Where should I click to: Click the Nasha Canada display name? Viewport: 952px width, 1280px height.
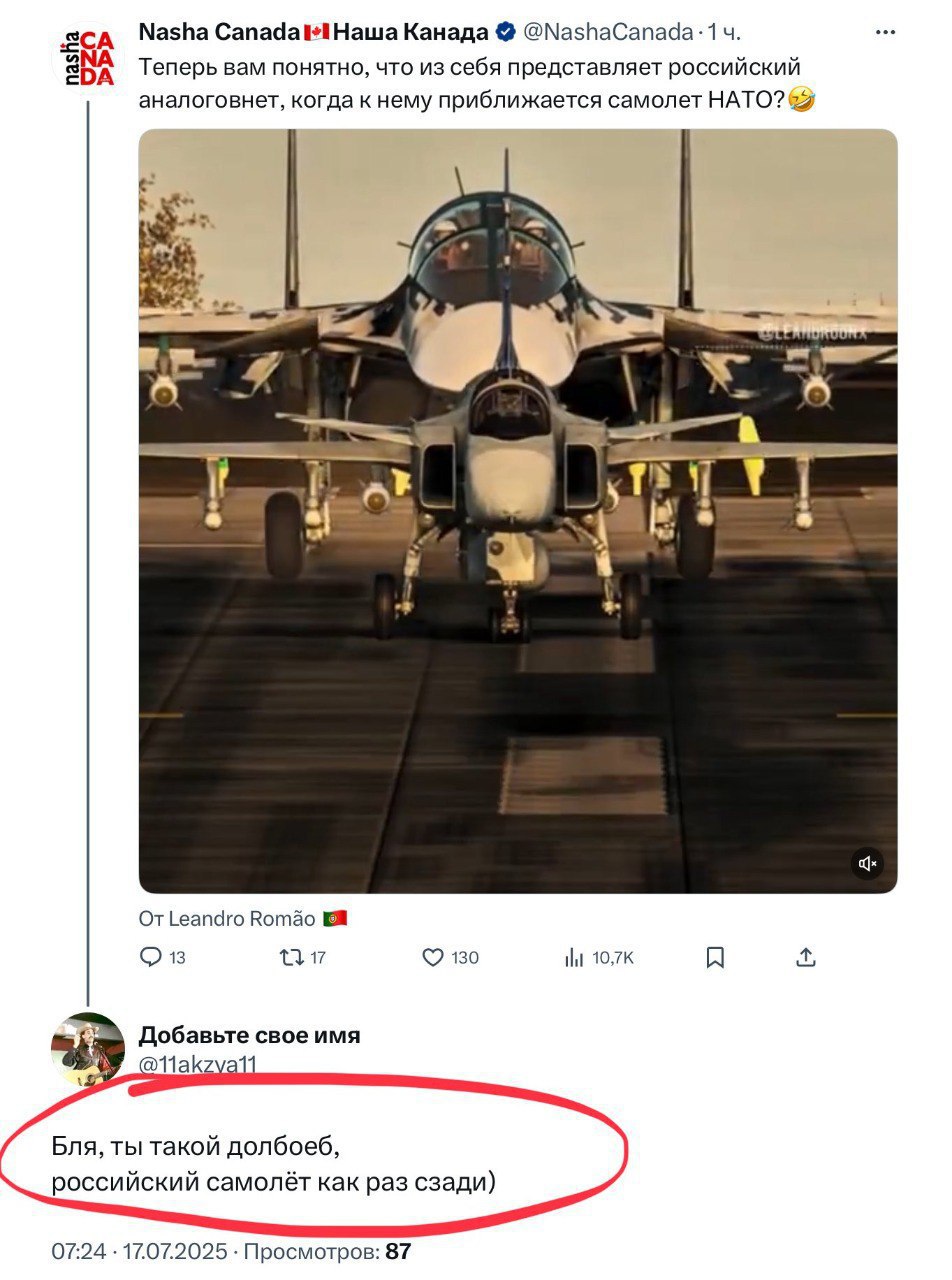click(x=313, y=33)
